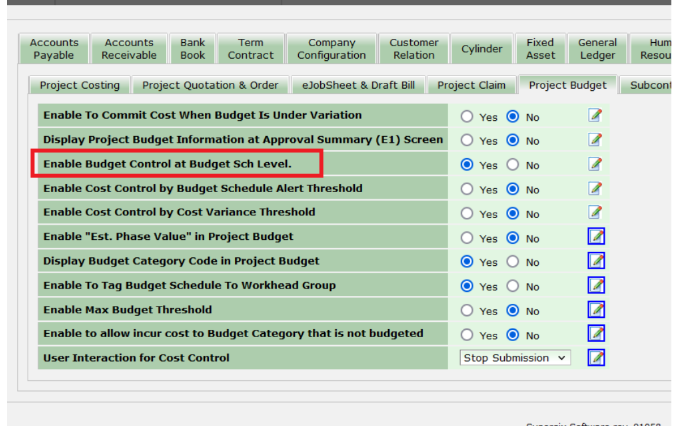Open the Stop Submission dropdown
The height and width of the screenshot is (426, 675).
515,358
